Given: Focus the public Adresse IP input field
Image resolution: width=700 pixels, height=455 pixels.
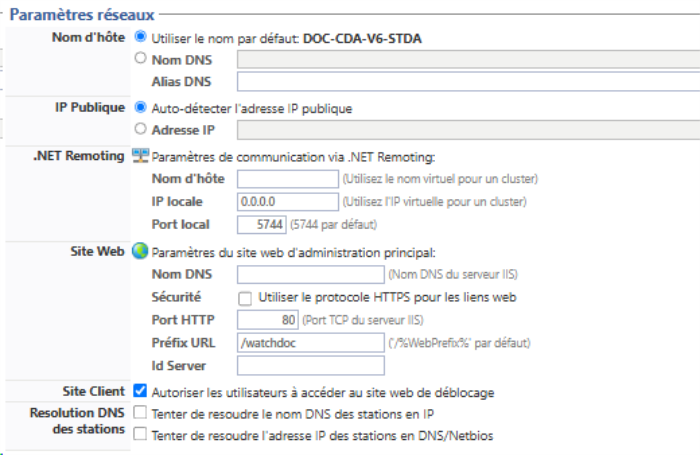Looking at the screenshot, I should tap(466, 130).
